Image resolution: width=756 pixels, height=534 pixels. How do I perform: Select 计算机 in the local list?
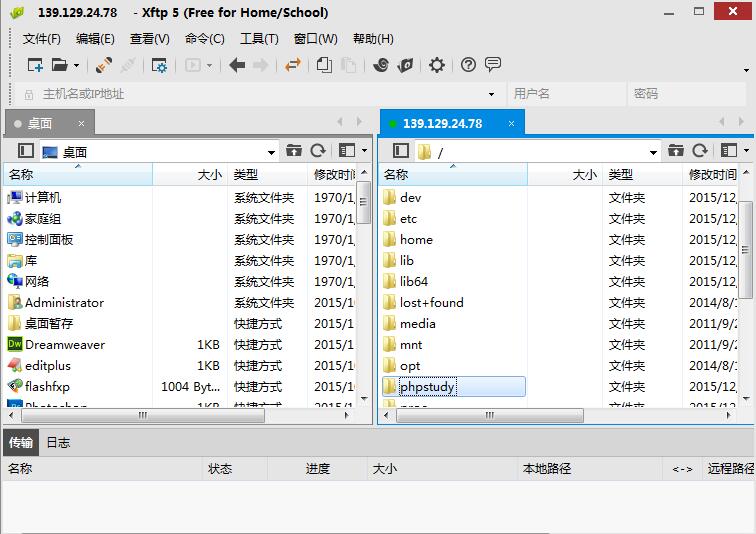coord(42,198)
